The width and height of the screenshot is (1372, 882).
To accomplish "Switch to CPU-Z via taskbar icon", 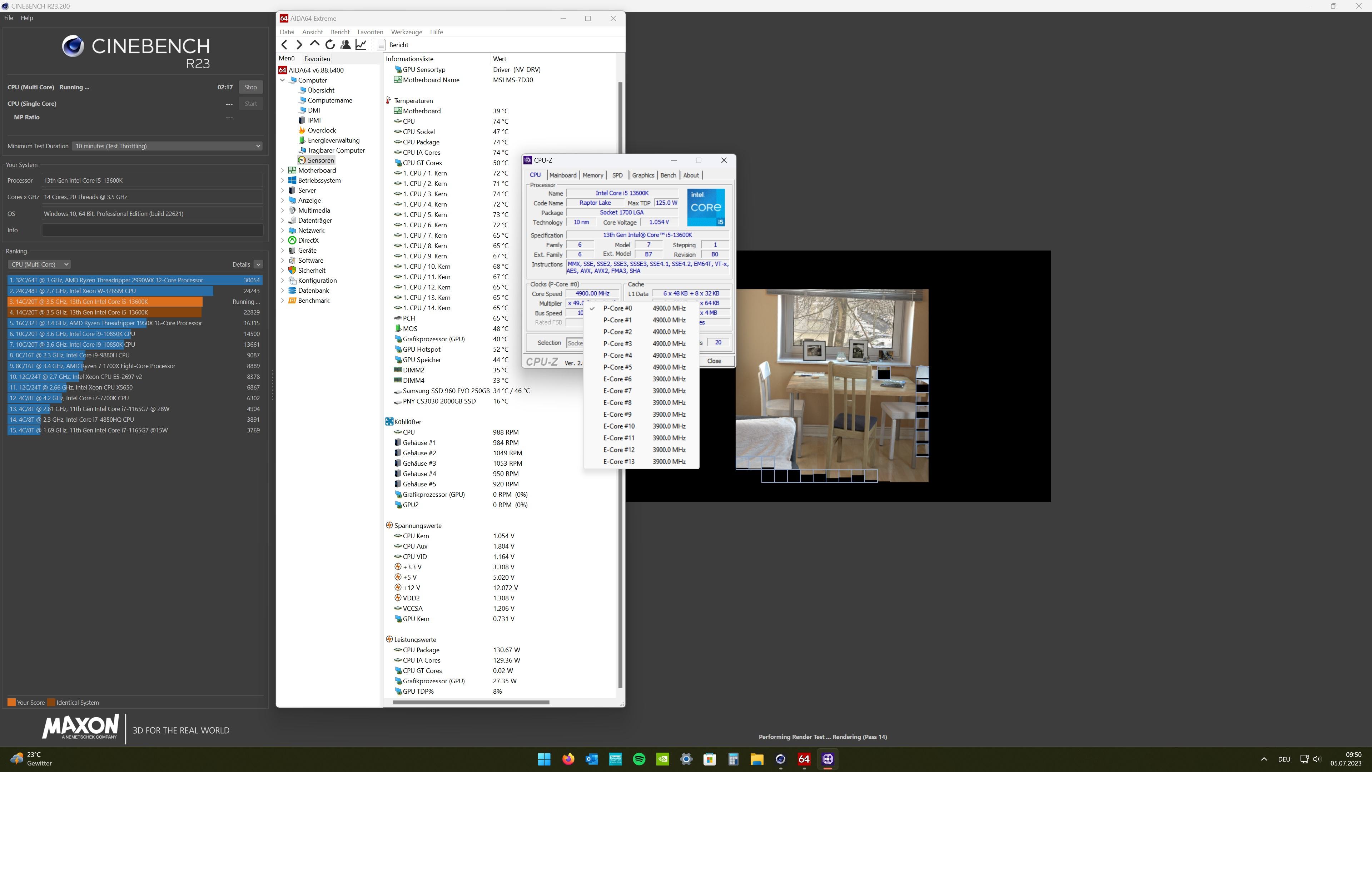I will point(828,759).
